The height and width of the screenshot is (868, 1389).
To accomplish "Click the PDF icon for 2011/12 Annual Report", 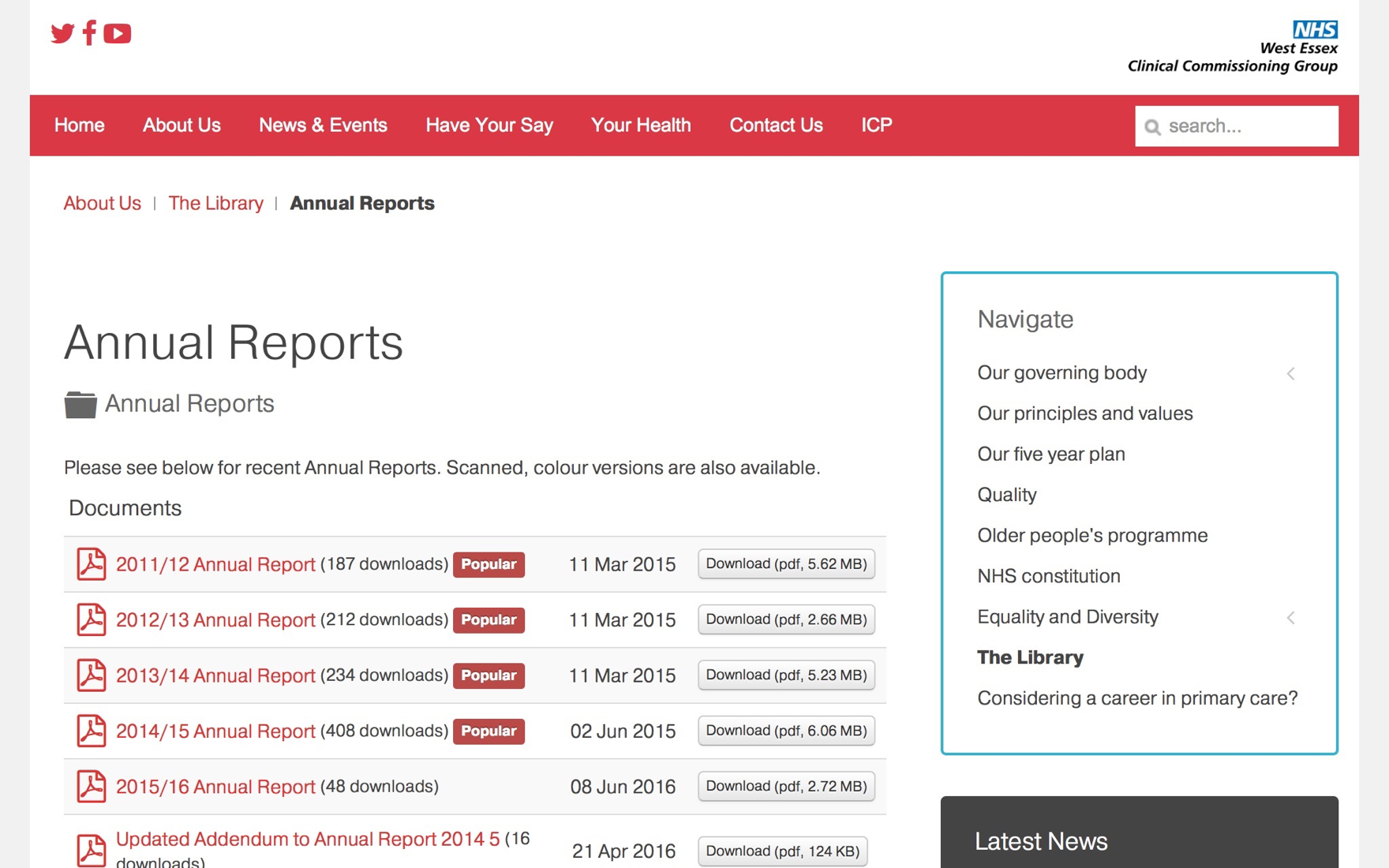I will 91,564.
